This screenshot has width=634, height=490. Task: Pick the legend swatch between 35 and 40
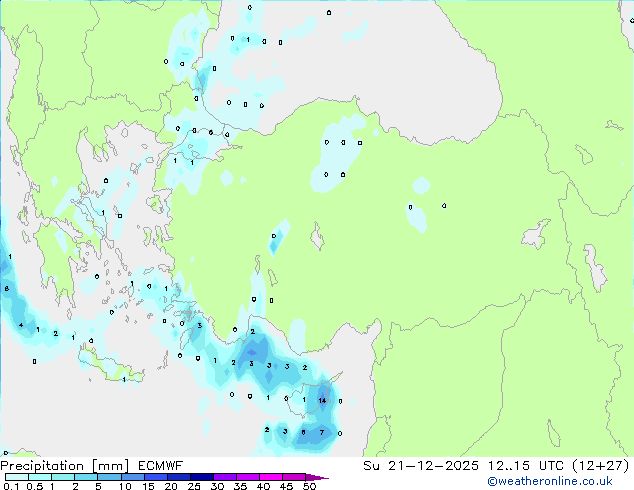click(247, 477)
